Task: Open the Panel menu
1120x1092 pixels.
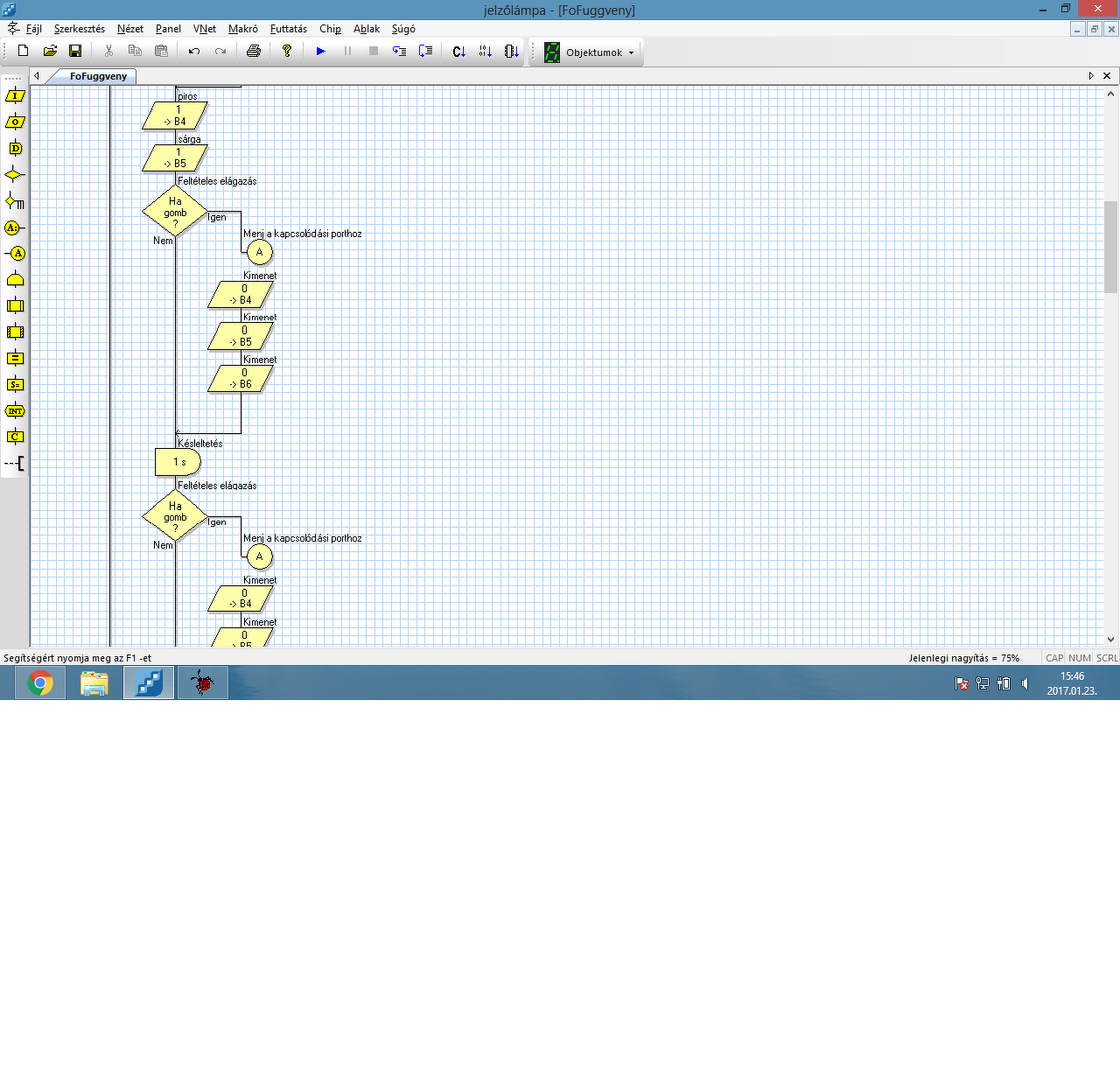Action: pos(168,29)
